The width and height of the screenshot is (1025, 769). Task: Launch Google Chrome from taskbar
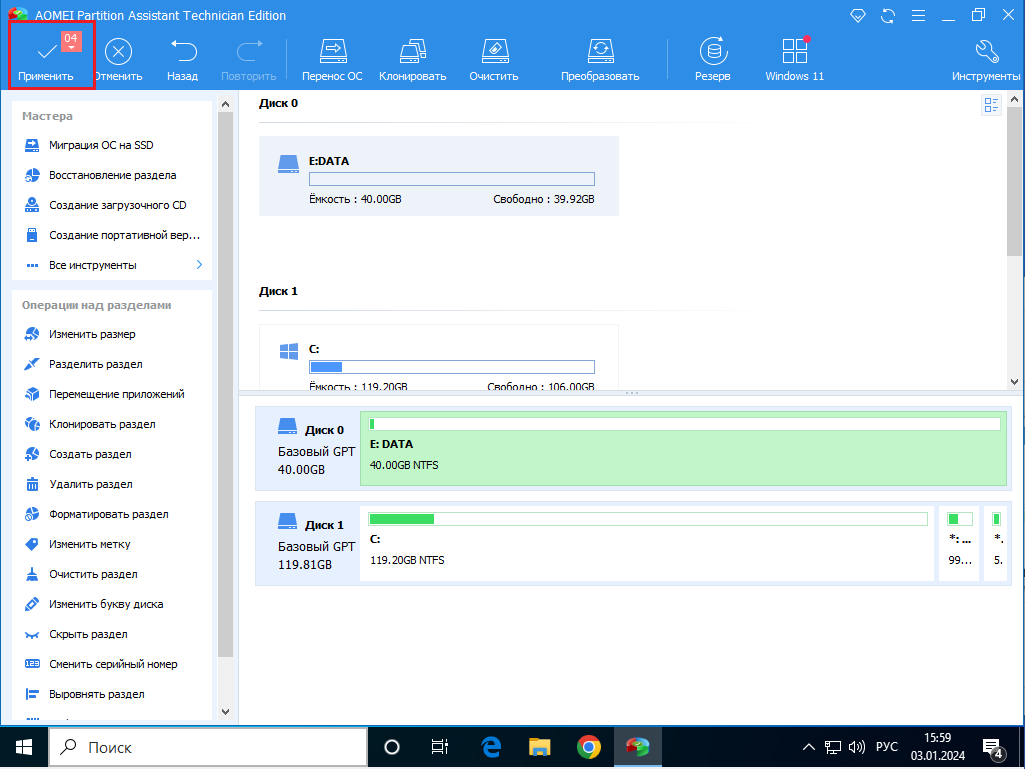[589, 747]
